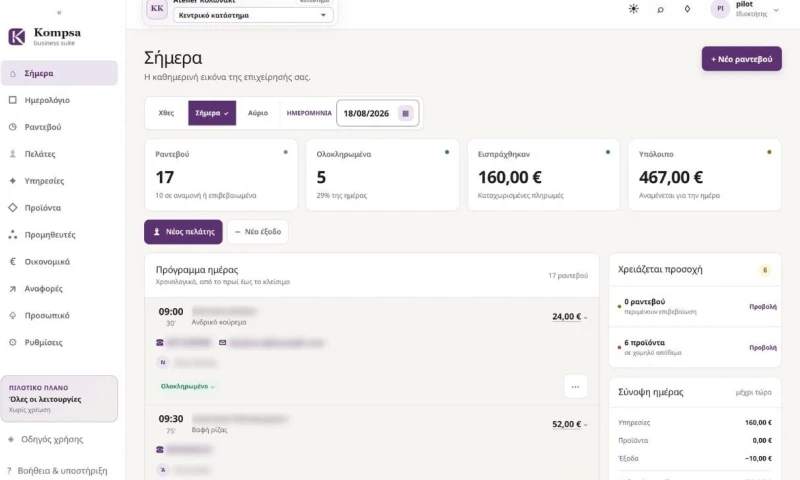
Task: Click the euro Οικονομικά icon
Action: (13, 262)
